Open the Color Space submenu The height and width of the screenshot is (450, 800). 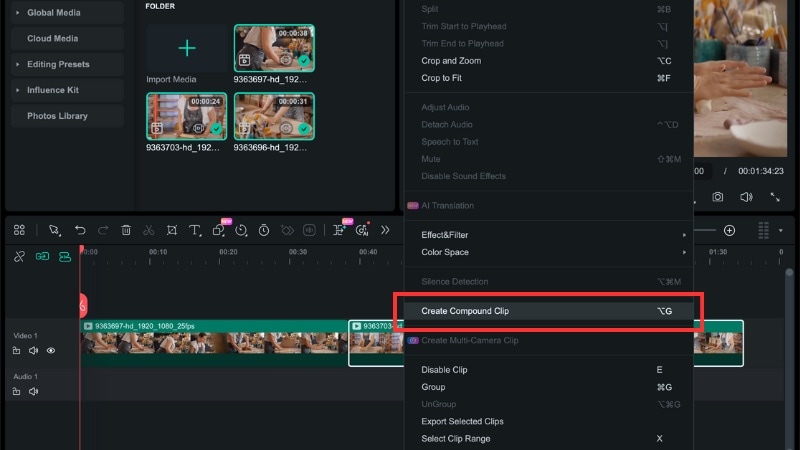tap(548, 252)
